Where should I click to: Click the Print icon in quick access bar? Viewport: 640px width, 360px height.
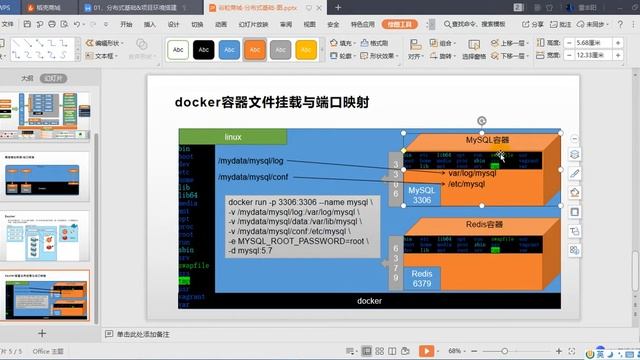[x=52, y=24]
